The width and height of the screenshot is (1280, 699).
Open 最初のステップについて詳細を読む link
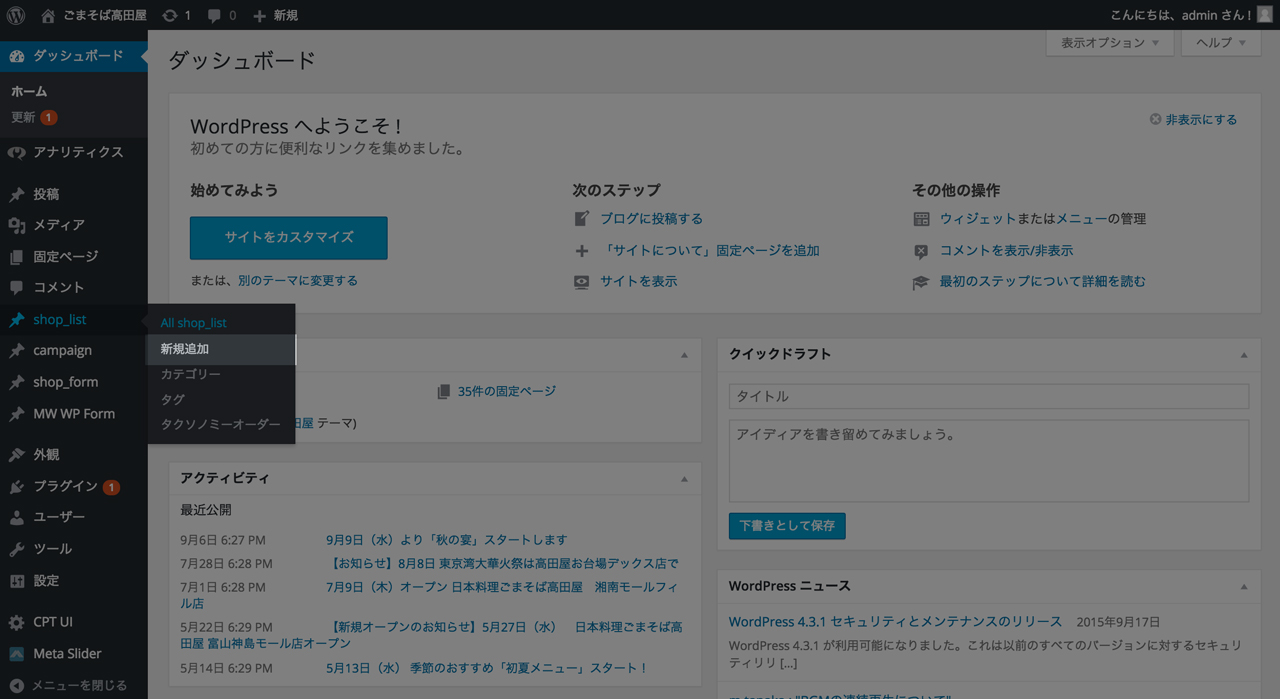coord(1043,282)
